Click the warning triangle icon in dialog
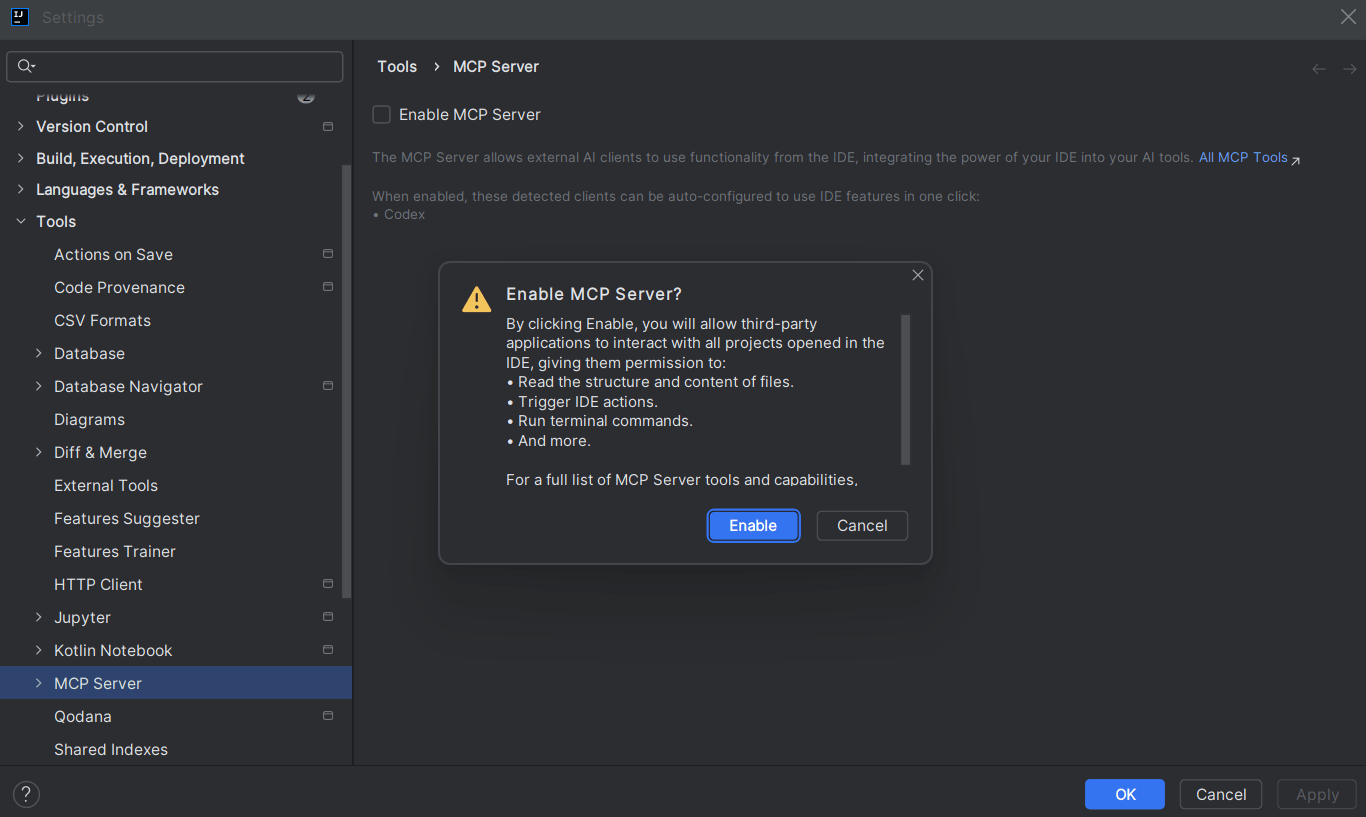 coord(476,299)
